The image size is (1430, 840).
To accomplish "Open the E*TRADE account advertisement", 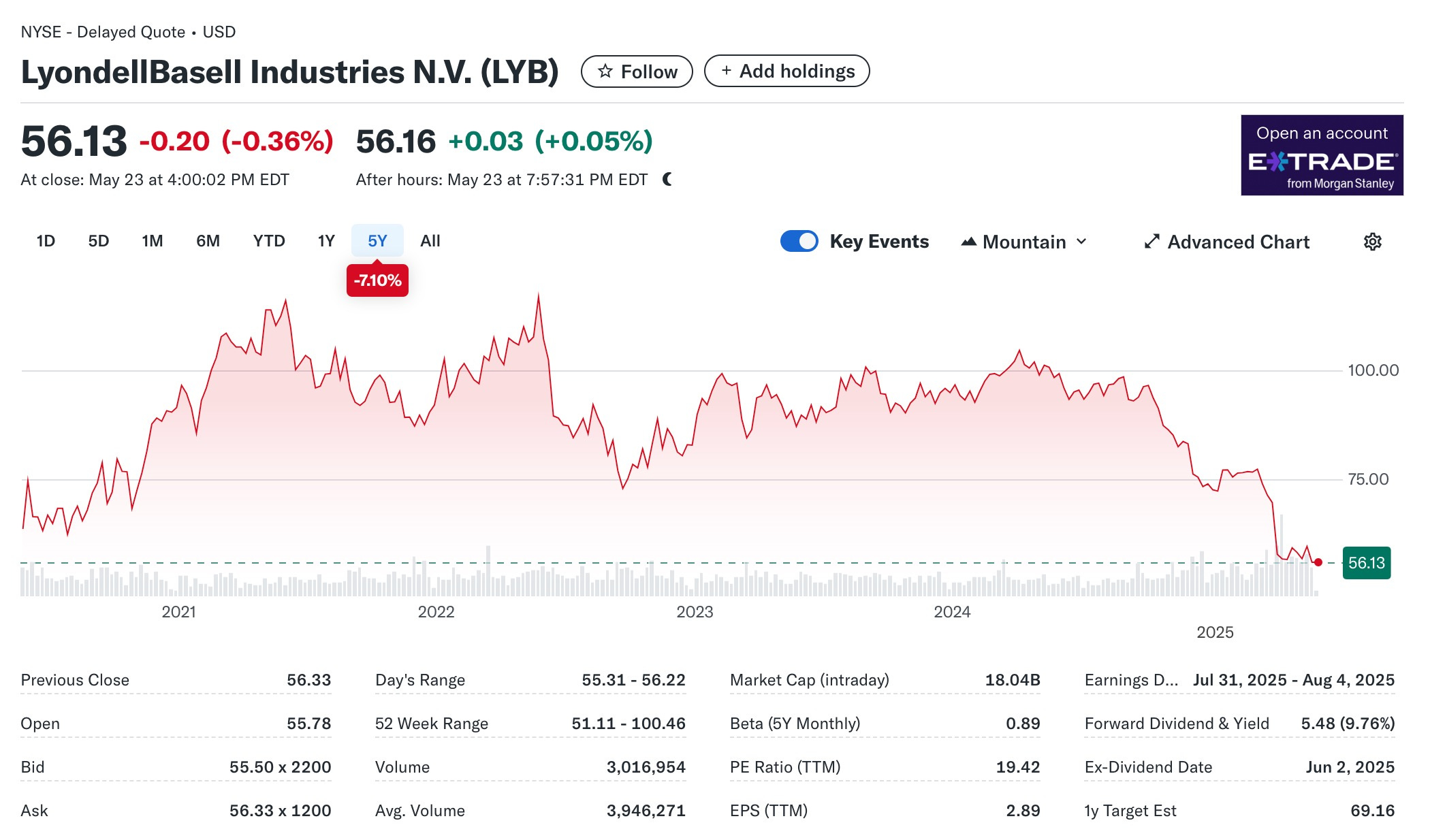I will click(x=1322, y=155).
